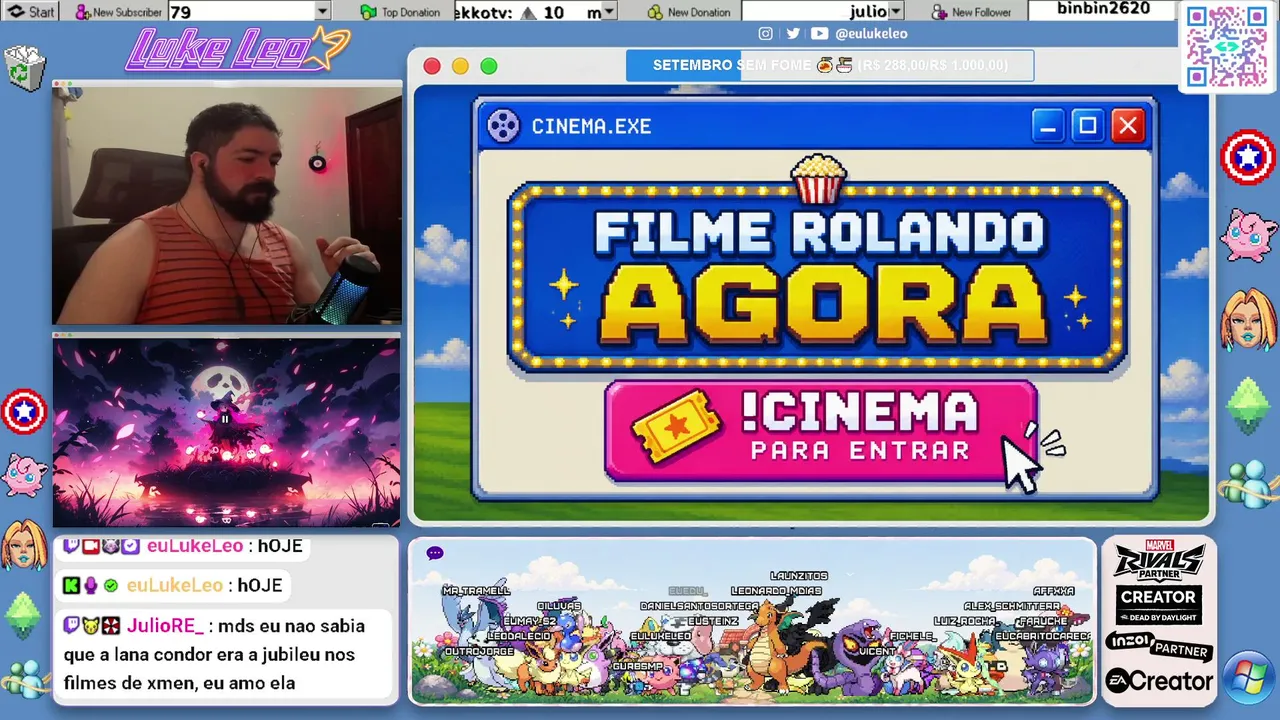Click the New Follower icon in top bar
Image resolution: width=1280 pixels, height=720 pixels.
click(x=940, y=12)
